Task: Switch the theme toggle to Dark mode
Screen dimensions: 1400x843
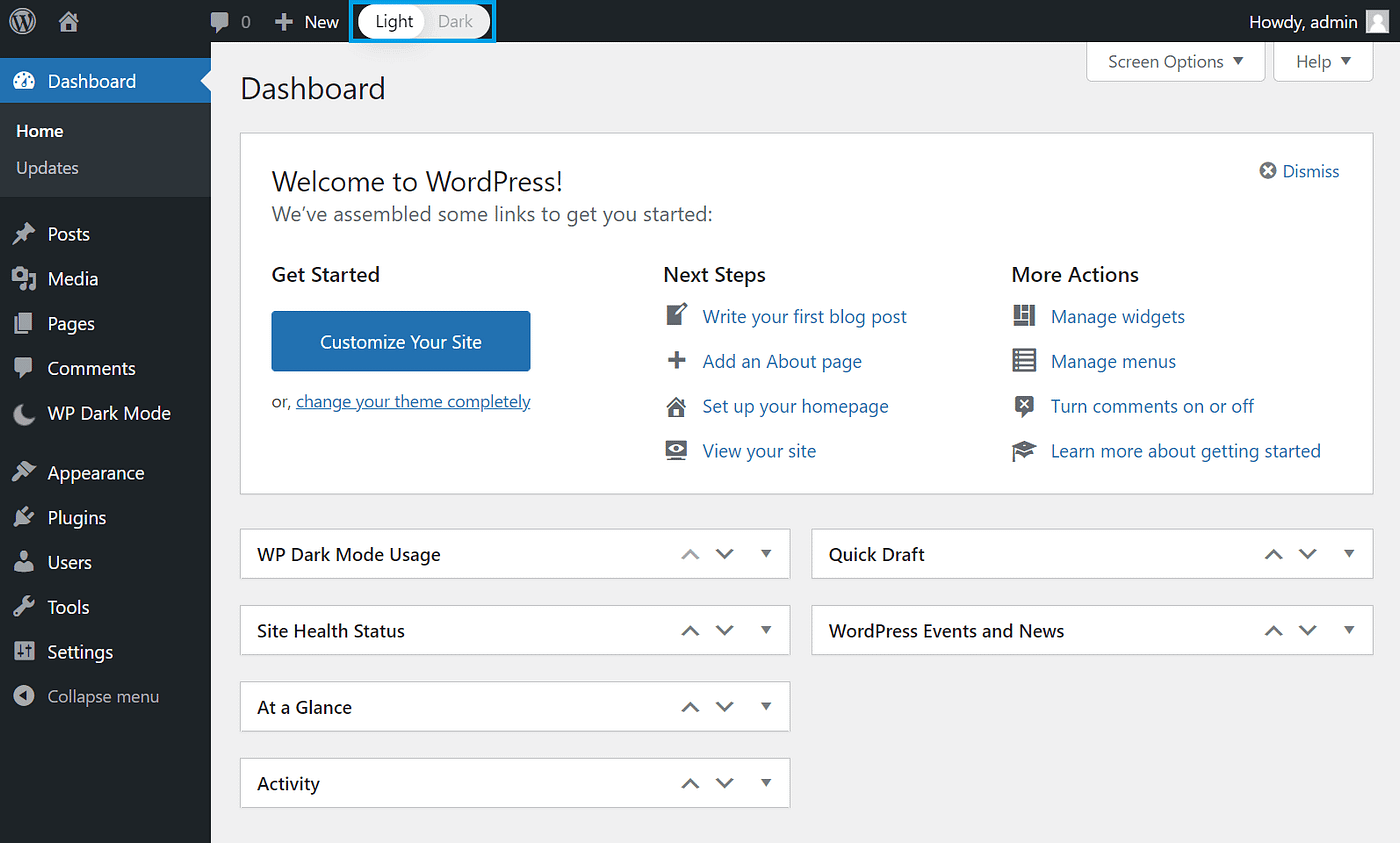Action: point(455,21)
